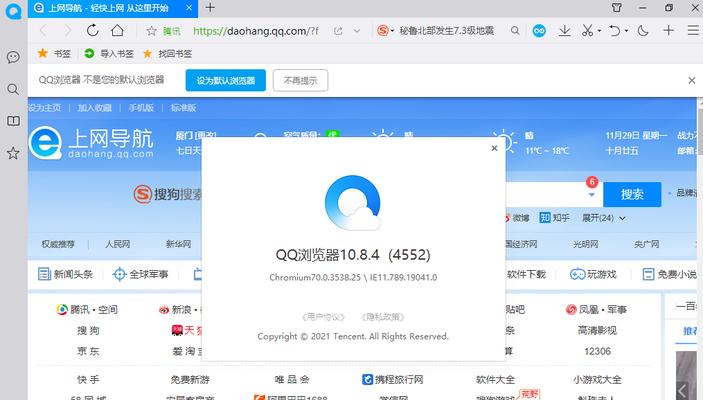
Task: Click the 不再提示 button
Action: (300, 80)
